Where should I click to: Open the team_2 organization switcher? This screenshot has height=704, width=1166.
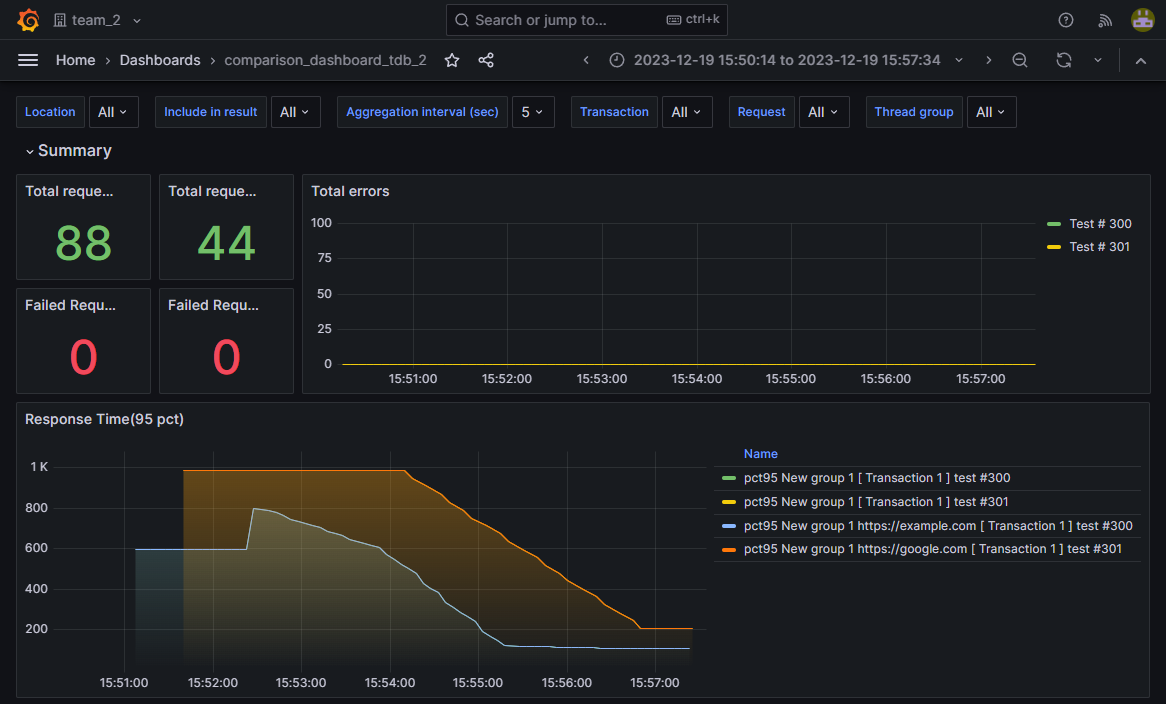[x=90, y=20]
